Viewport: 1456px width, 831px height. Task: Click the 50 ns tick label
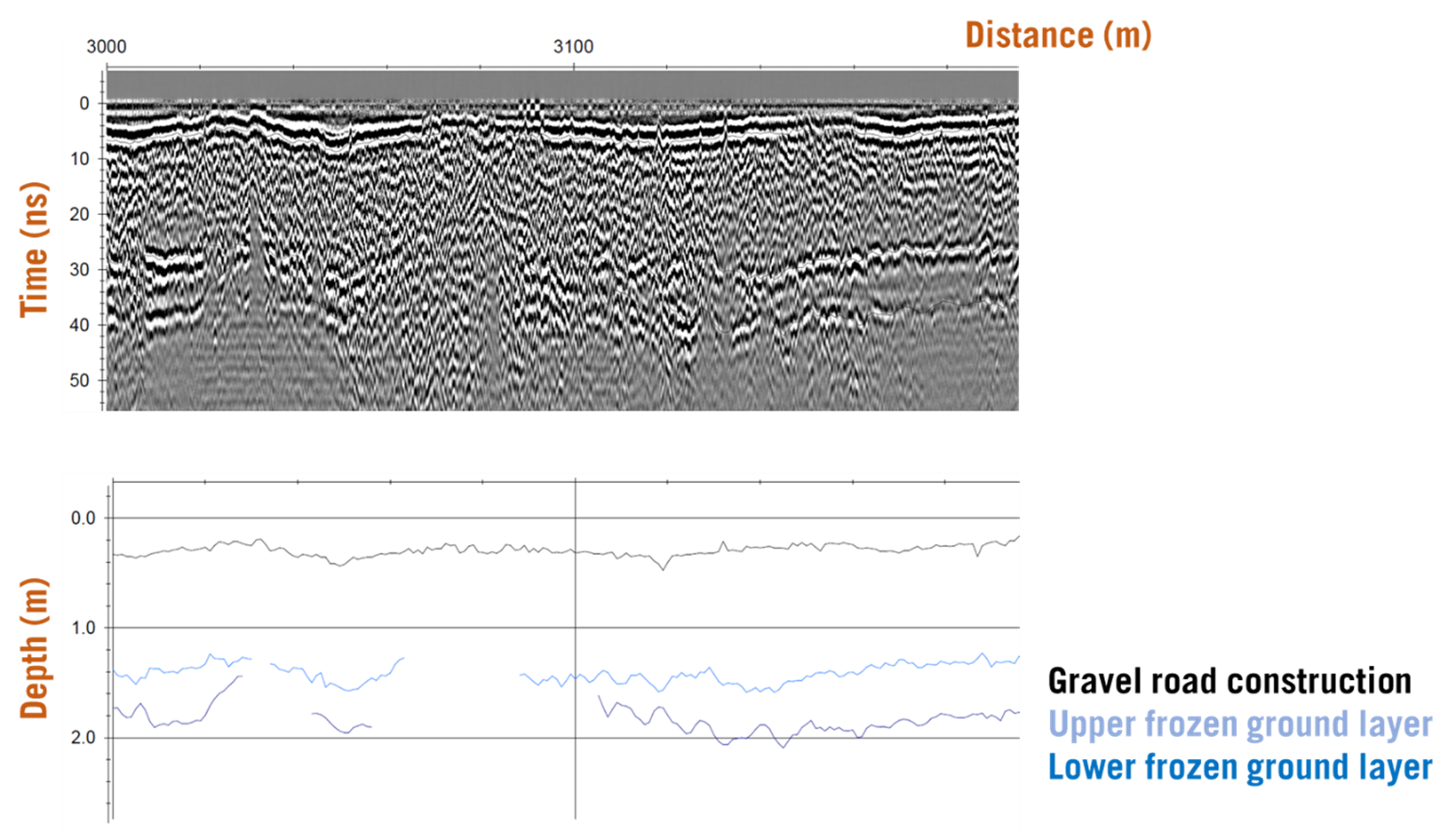tap(77, 380)
